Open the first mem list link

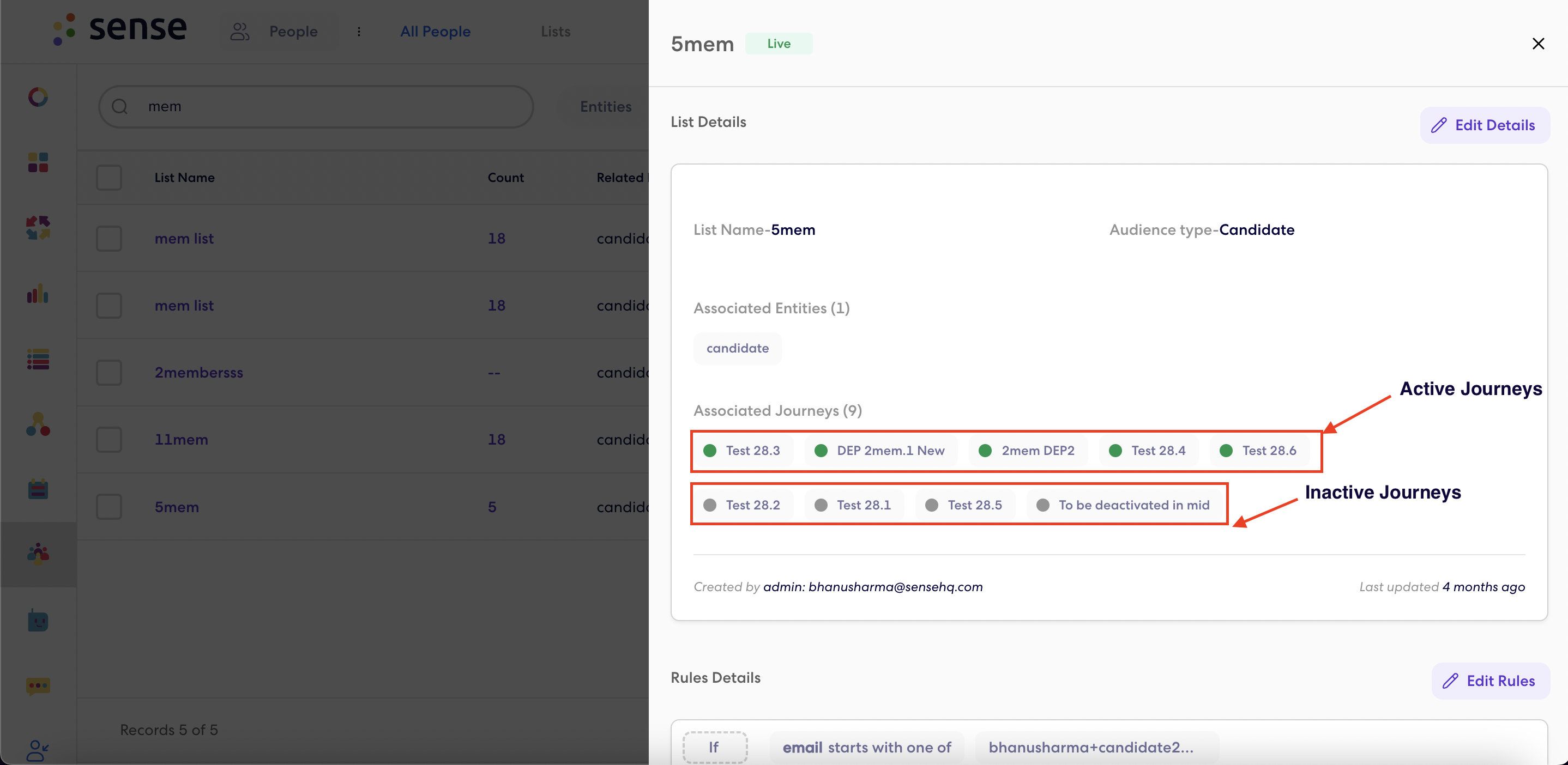[184, 238]
